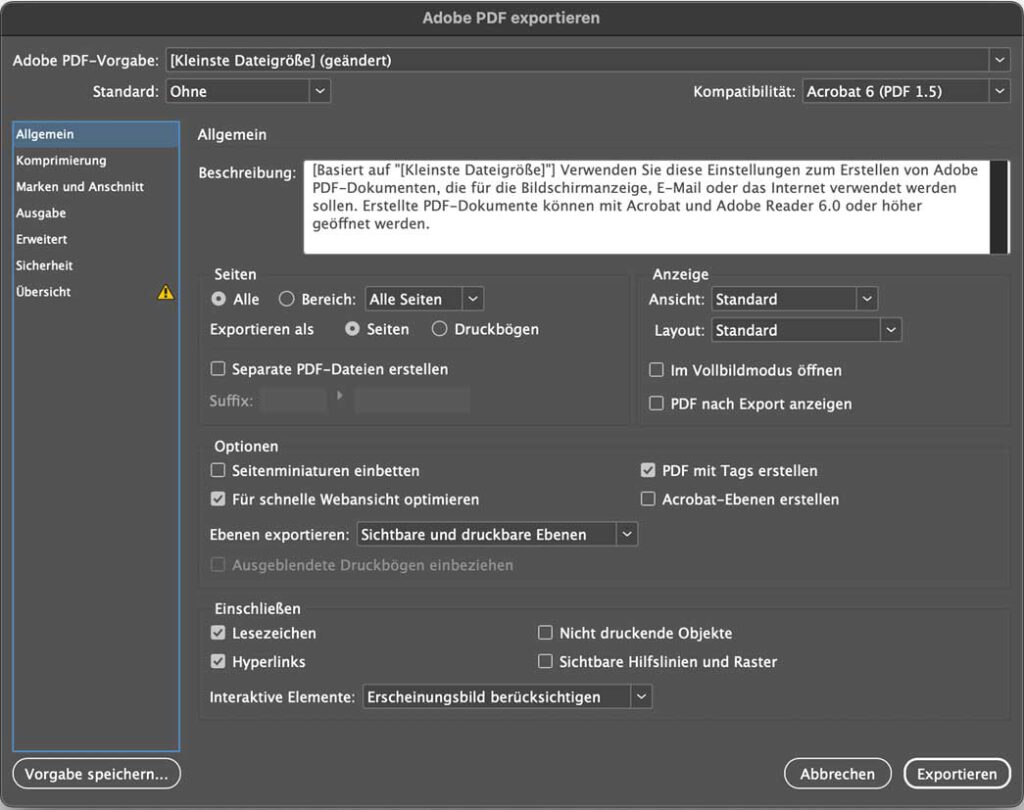Enable Sichtbare Hilfslinien und Raster
Viewport: 1024px width, 810px height.
point(545,662)
